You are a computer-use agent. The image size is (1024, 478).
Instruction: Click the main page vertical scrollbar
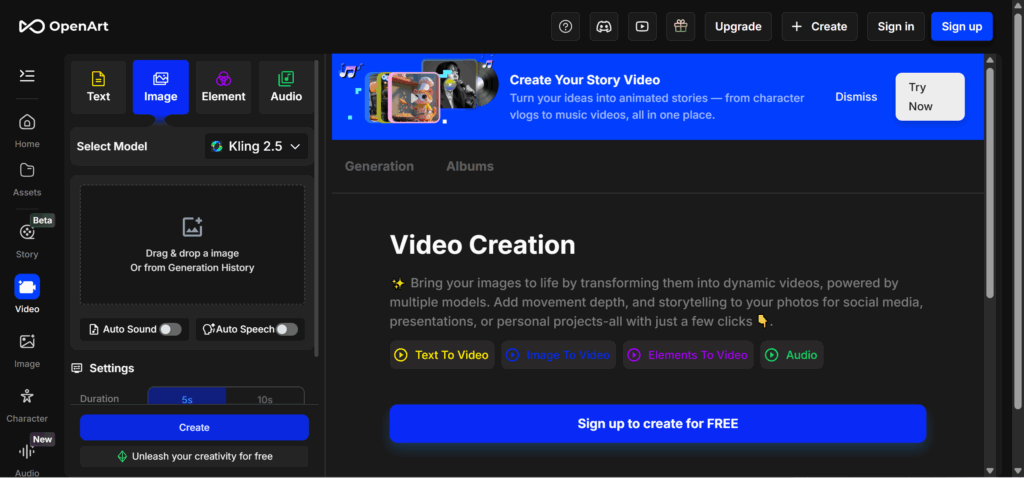(989, 180)
